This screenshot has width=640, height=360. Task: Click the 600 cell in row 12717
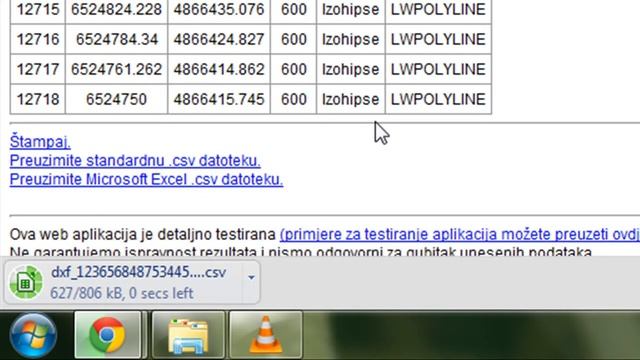click(x=293, y=69)
